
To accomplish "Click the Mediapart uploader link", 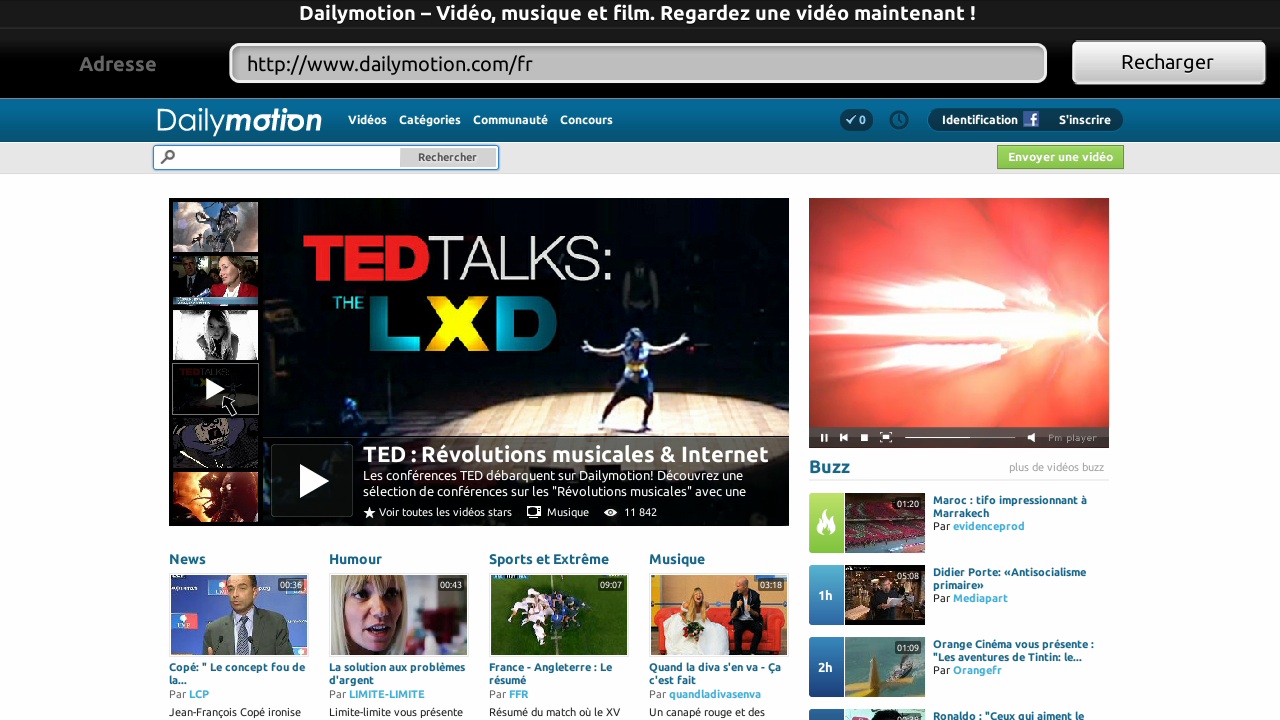I will coord(980,598).
